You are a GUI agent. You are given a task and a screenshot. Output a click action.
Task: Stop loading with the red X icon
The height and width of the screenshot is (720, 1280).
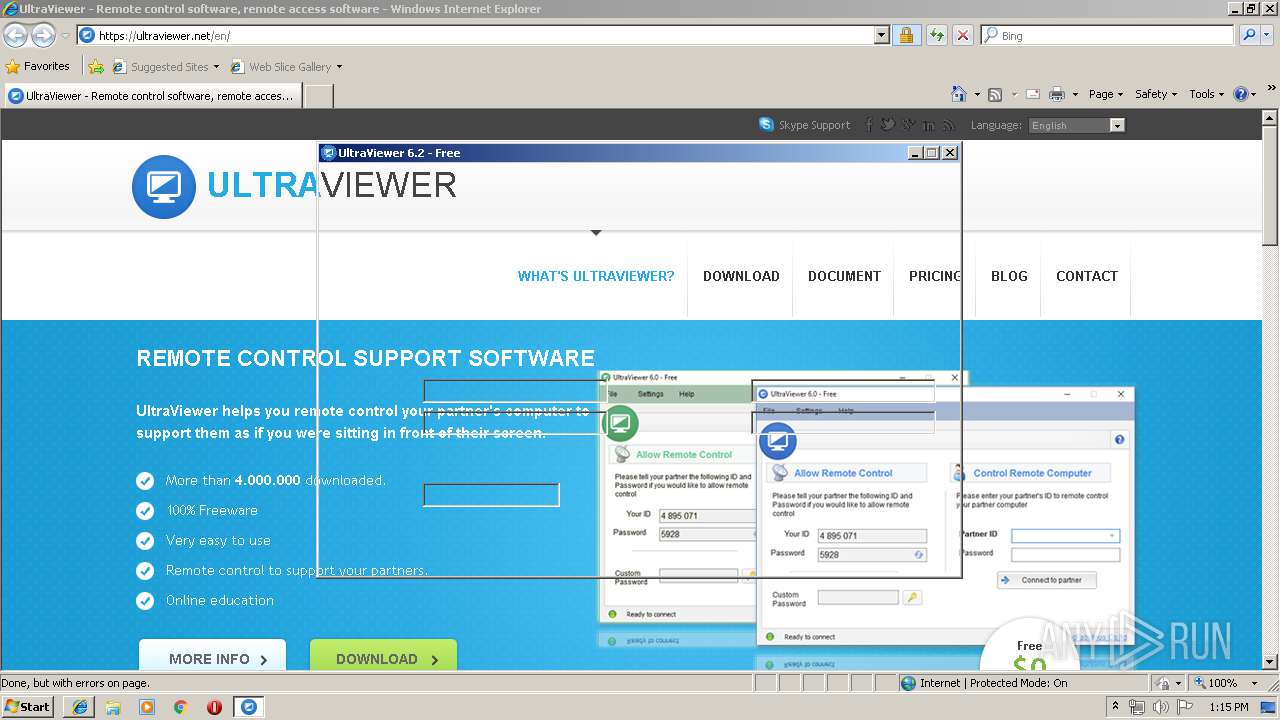pyautogui.click(x=962, y=35)
